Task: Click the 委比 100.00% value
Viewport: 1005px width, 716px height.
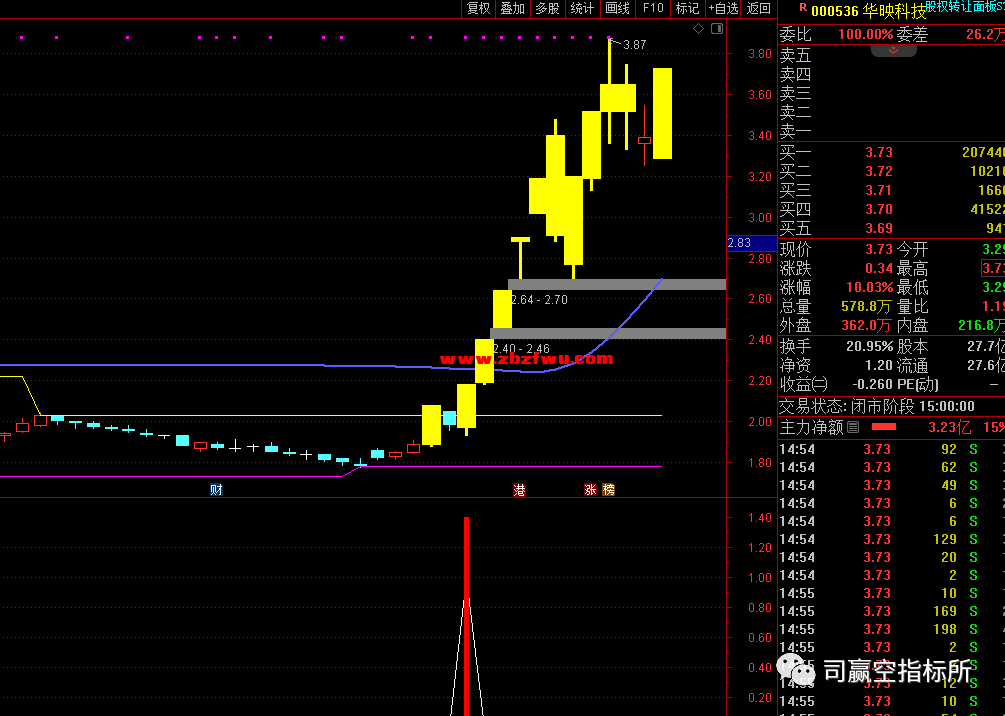Action: [x=865, y=35]
